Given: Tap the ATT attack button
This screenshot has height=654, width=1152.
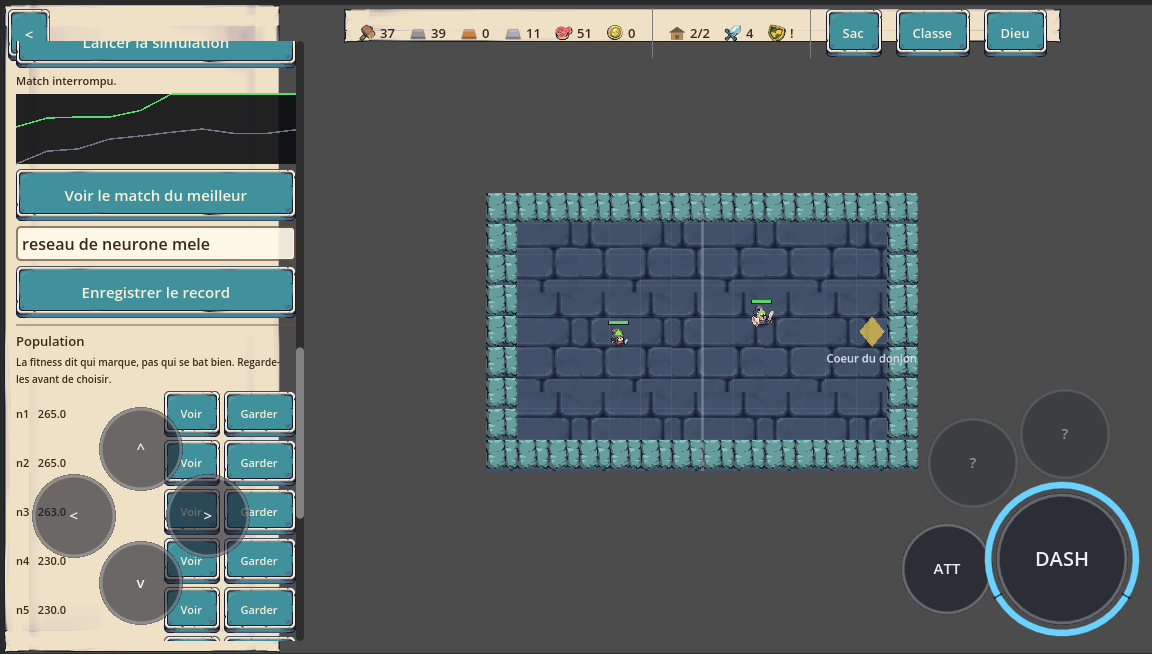Looking at the screenshot, I should tap(947, 569).
